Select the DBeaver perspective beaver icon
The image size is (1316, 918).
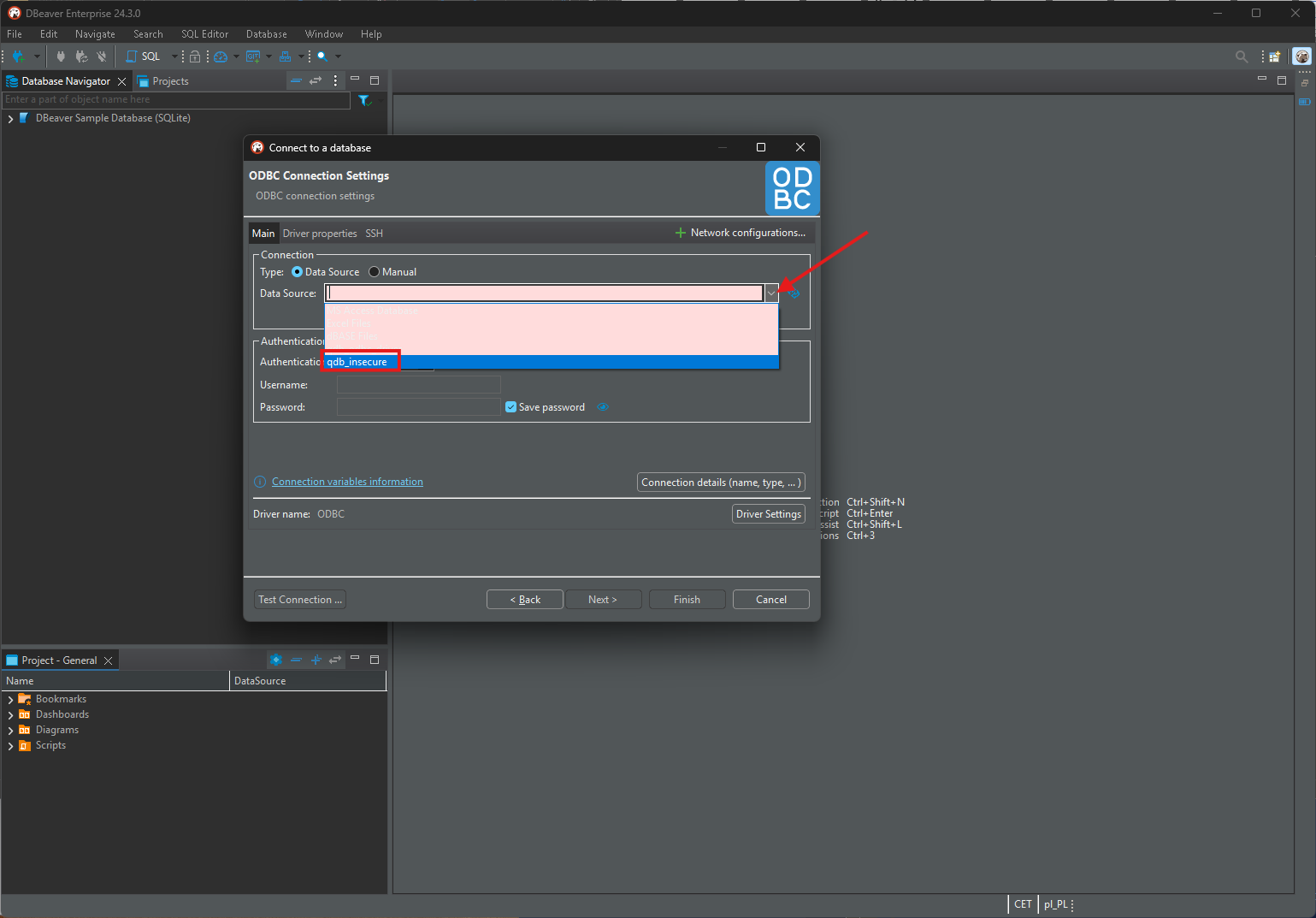point(1302,56)
